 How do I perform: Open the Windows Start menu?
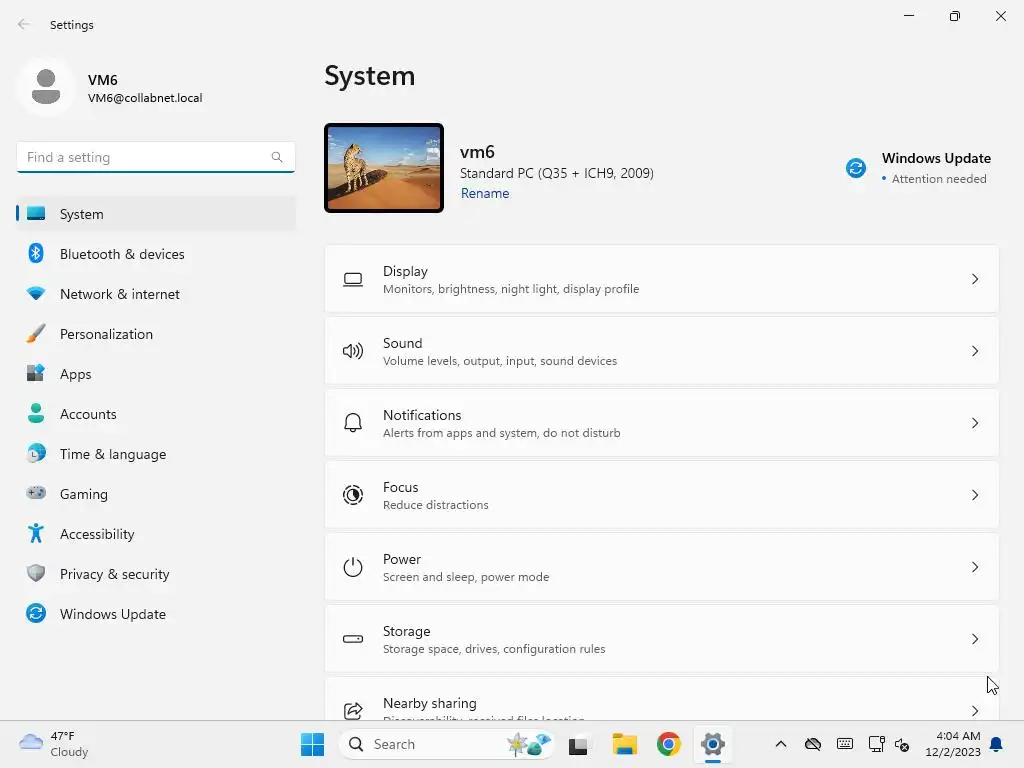tap(312, 744)
